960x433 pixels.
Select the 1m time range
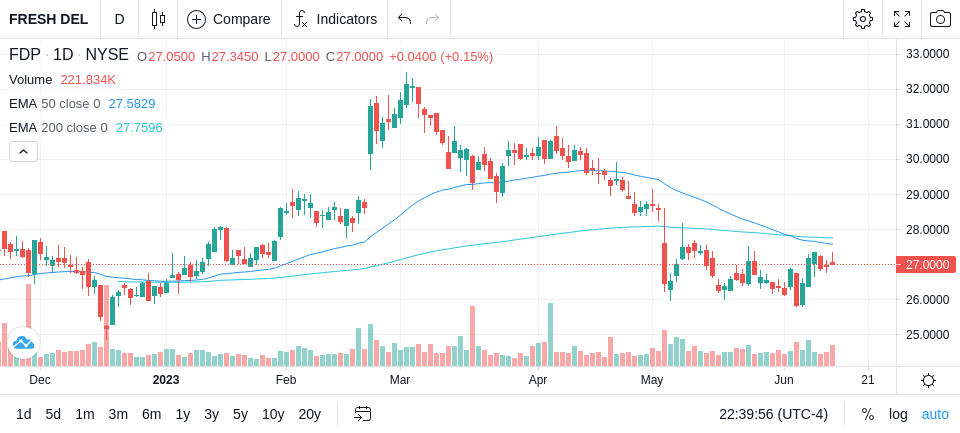84,415
